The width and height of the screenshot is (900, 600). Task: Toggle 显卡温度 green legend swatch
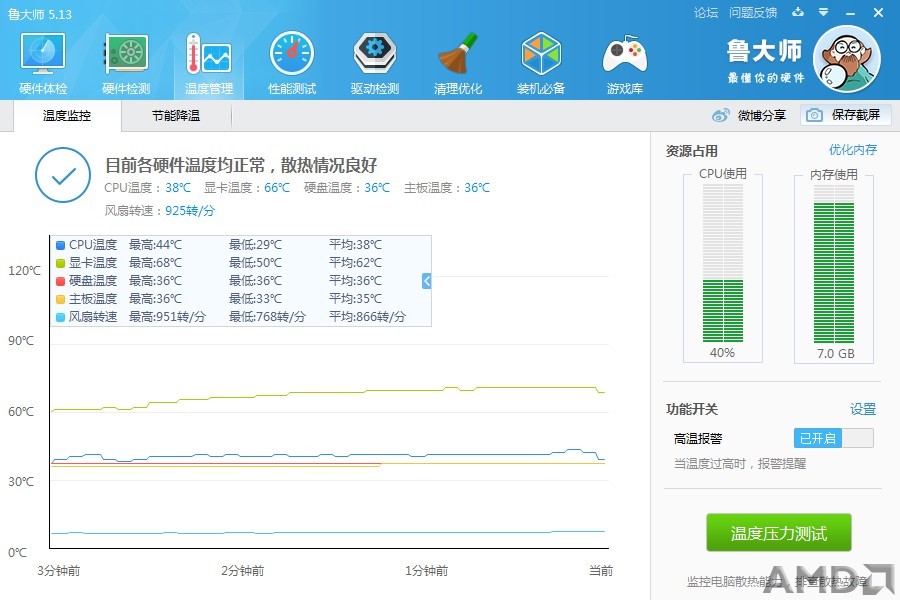[60, 263]
